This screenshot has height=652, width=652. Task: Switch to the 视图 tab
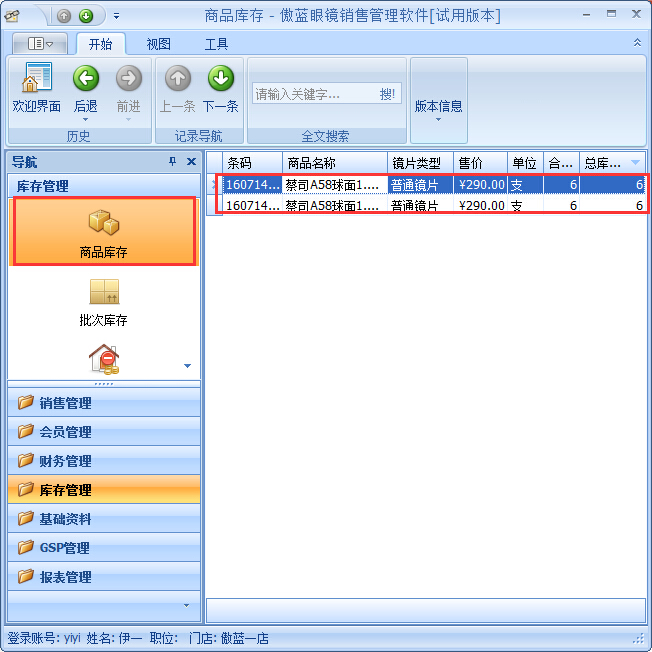(159, 44)
